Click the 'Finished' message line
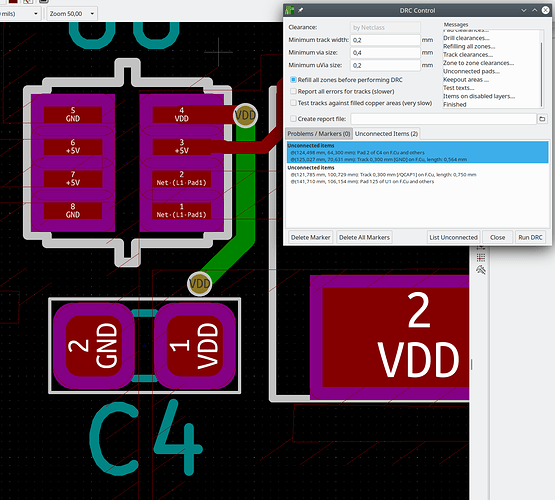The width and height of the screenshot is (555, 500). click(x=454, y=104)
